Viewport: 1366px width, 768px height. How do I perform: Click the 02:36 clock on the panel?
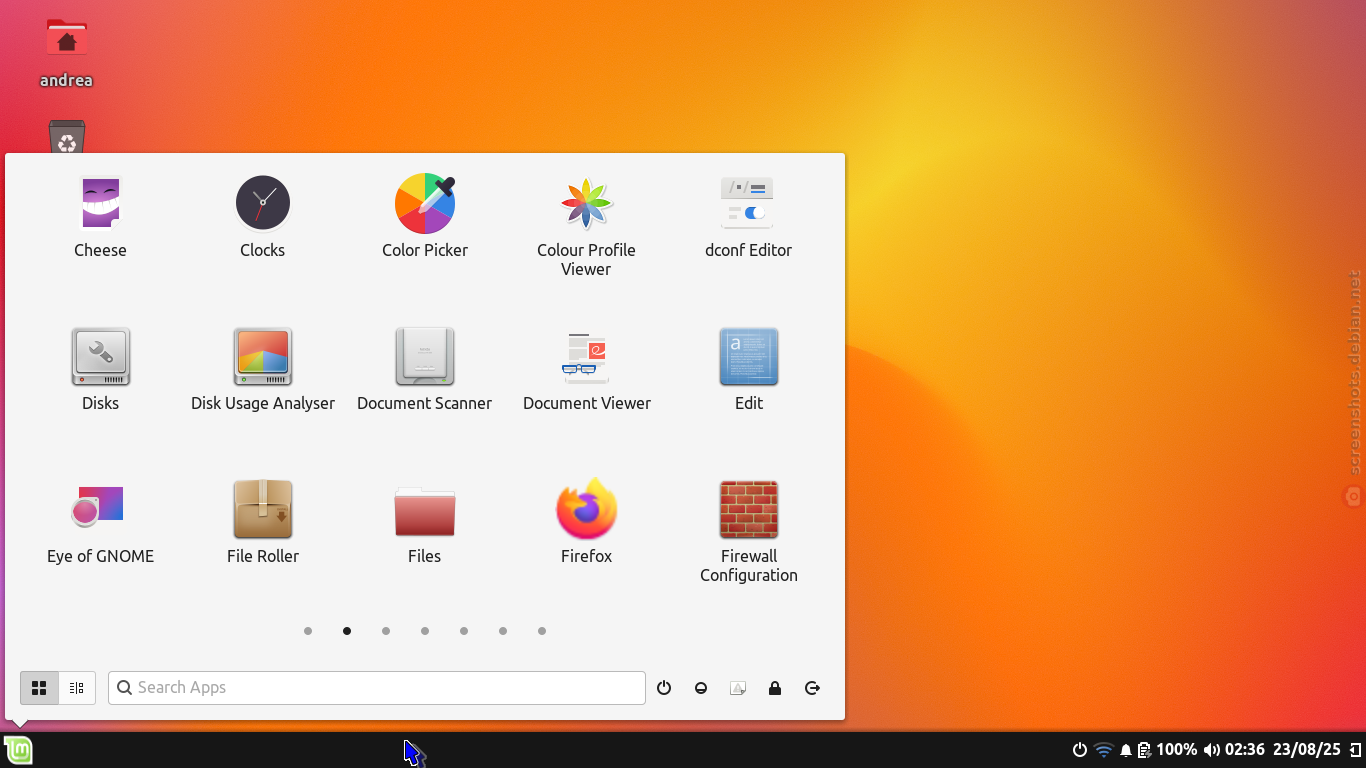[1245, 750]
